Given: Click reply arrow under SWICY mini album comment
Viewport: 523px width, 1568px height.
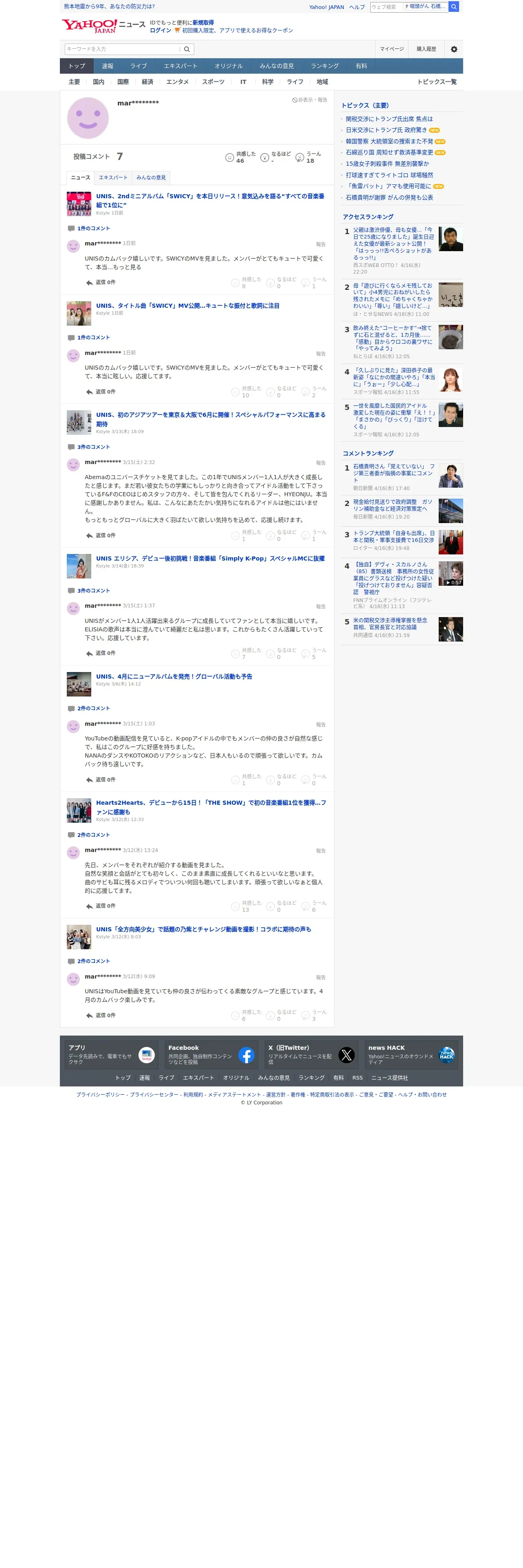Looking at the screenshot, I should click(x=90, y=283).
